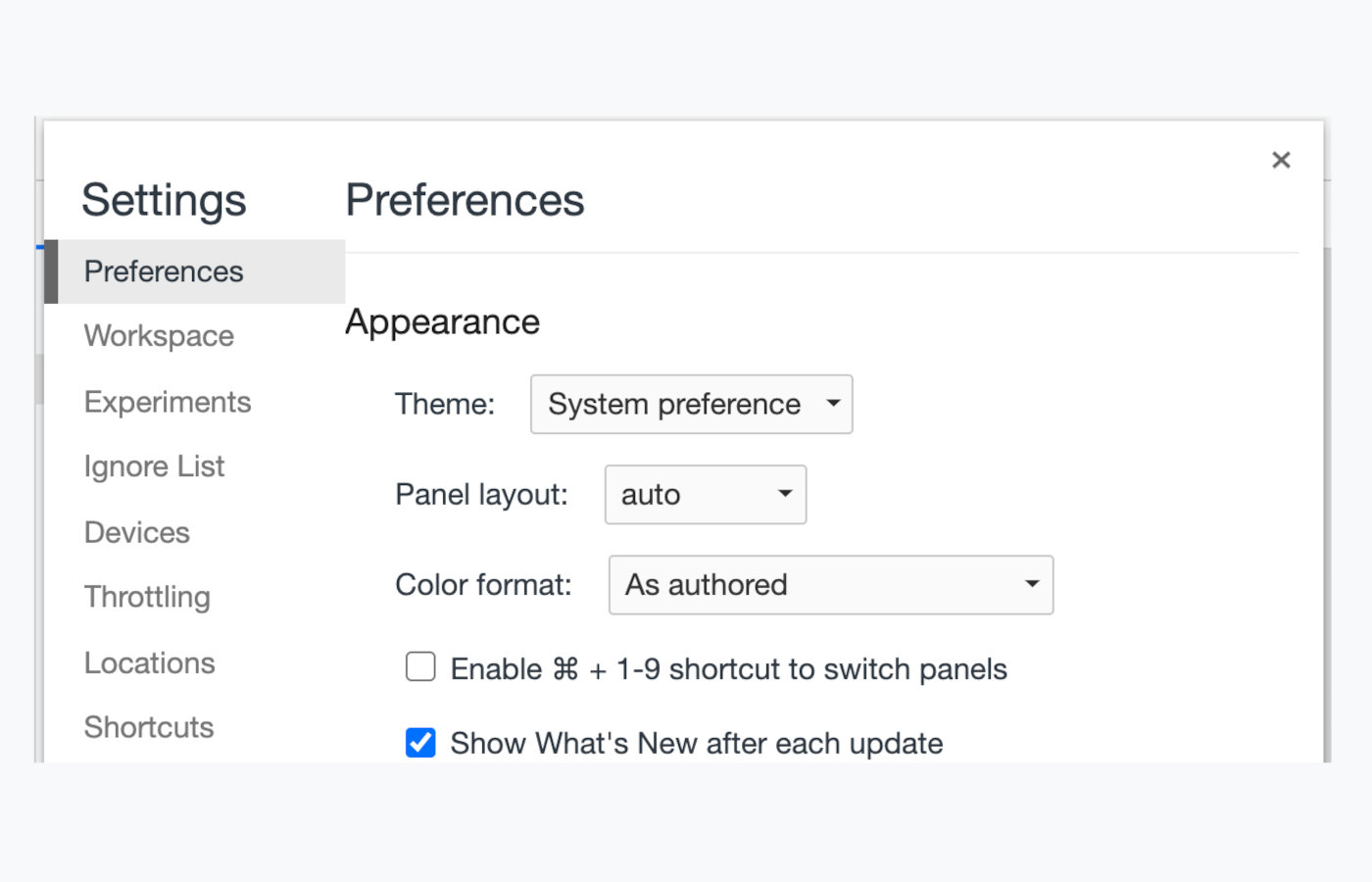This screenshot has height=882, width=1372.
Task: Click the Color format: label
Action: pyautogui.click(x=483, y=585)
